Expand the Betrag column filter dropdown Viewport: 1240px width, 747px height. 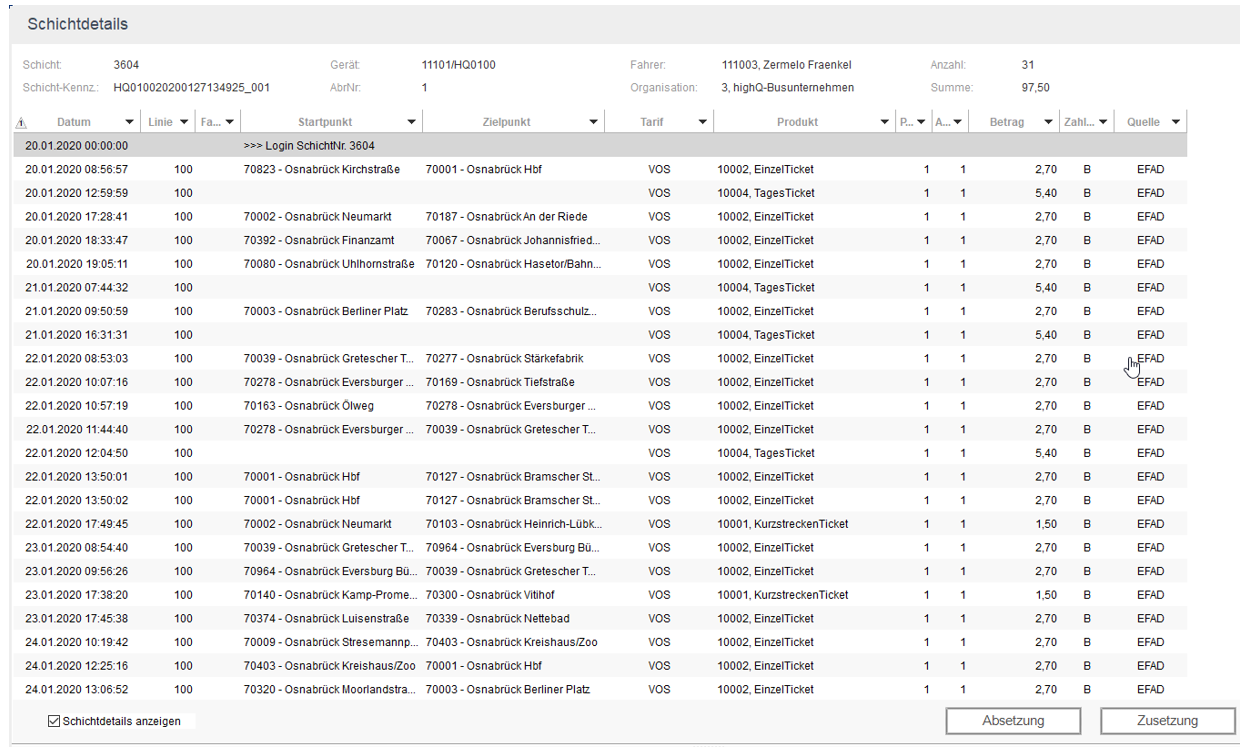(x=1048, y=122)
